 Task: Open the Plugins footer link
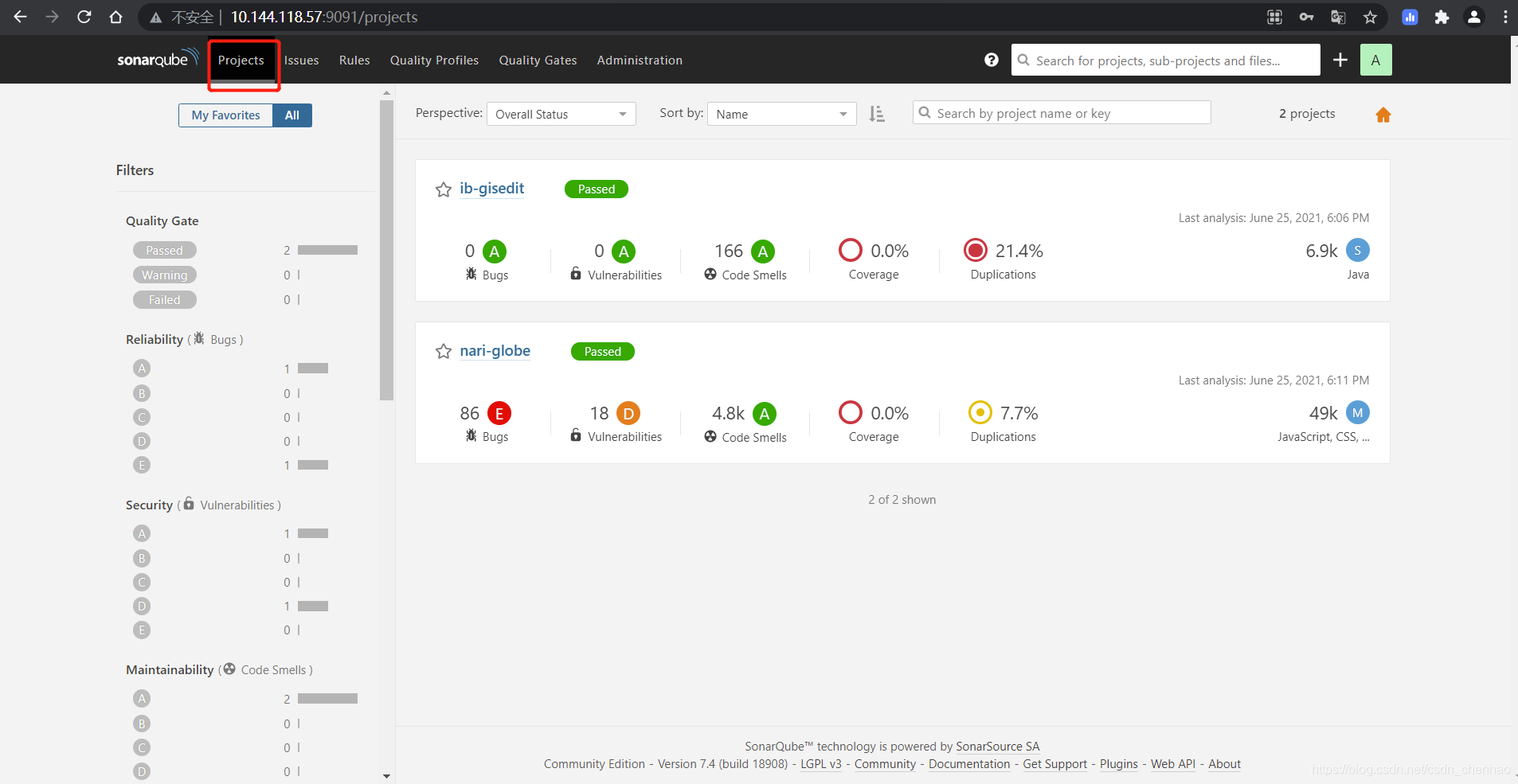tap(1119, 763)
